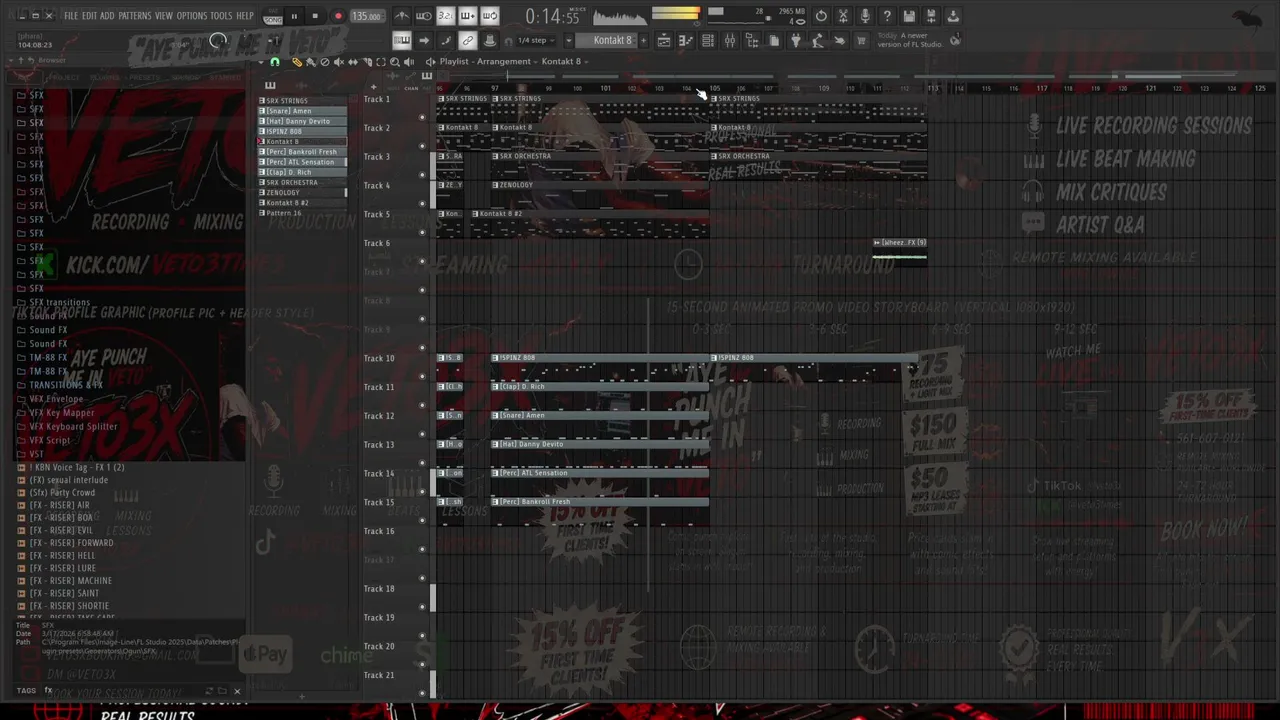
Task: Click the scissors one-click audio tool
Action: [843, 16]
